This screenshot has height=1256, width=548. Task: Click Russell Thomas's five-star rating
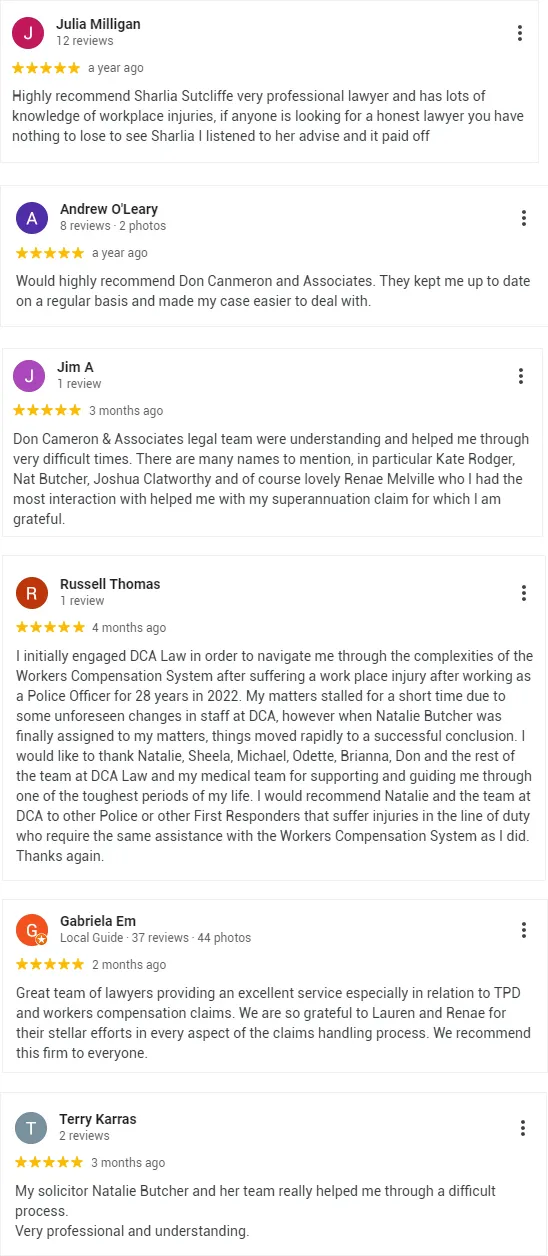(50, 628)
